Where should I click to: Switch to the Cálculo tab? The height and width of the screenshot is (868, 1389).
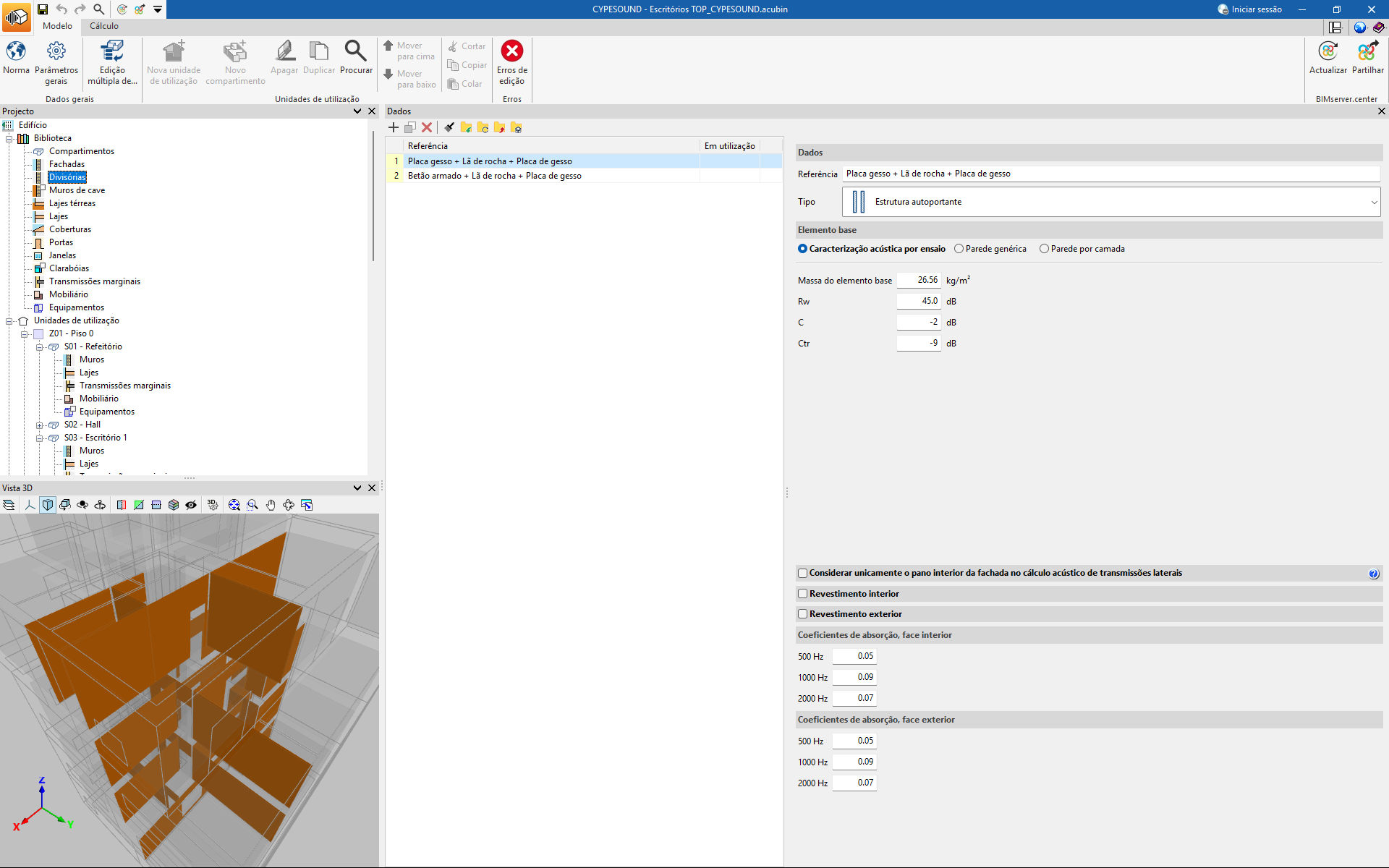pos(104,26)
